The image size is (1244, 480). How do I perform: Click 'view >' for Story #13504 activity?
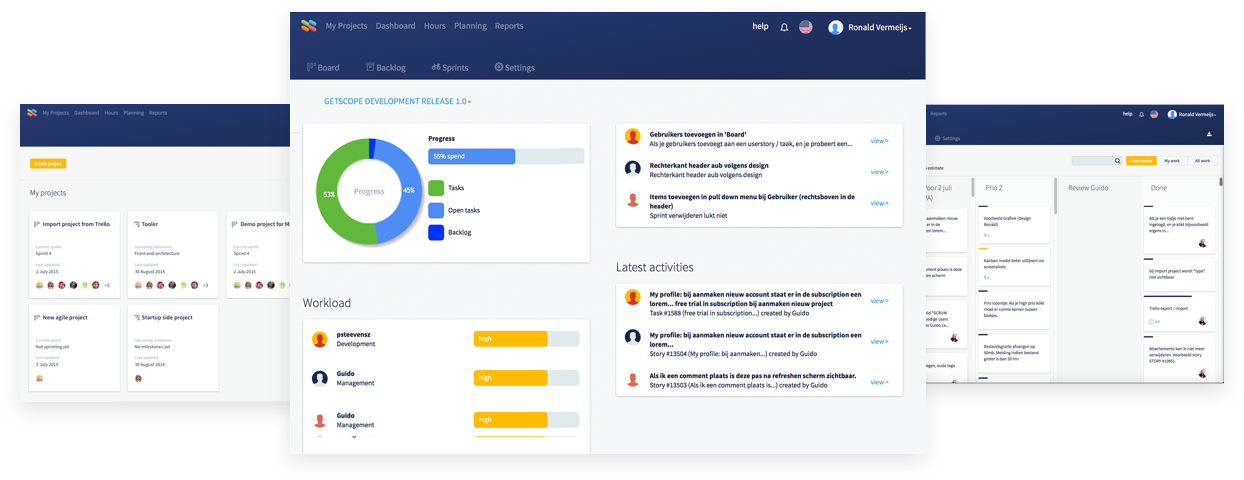click(879, 342)
